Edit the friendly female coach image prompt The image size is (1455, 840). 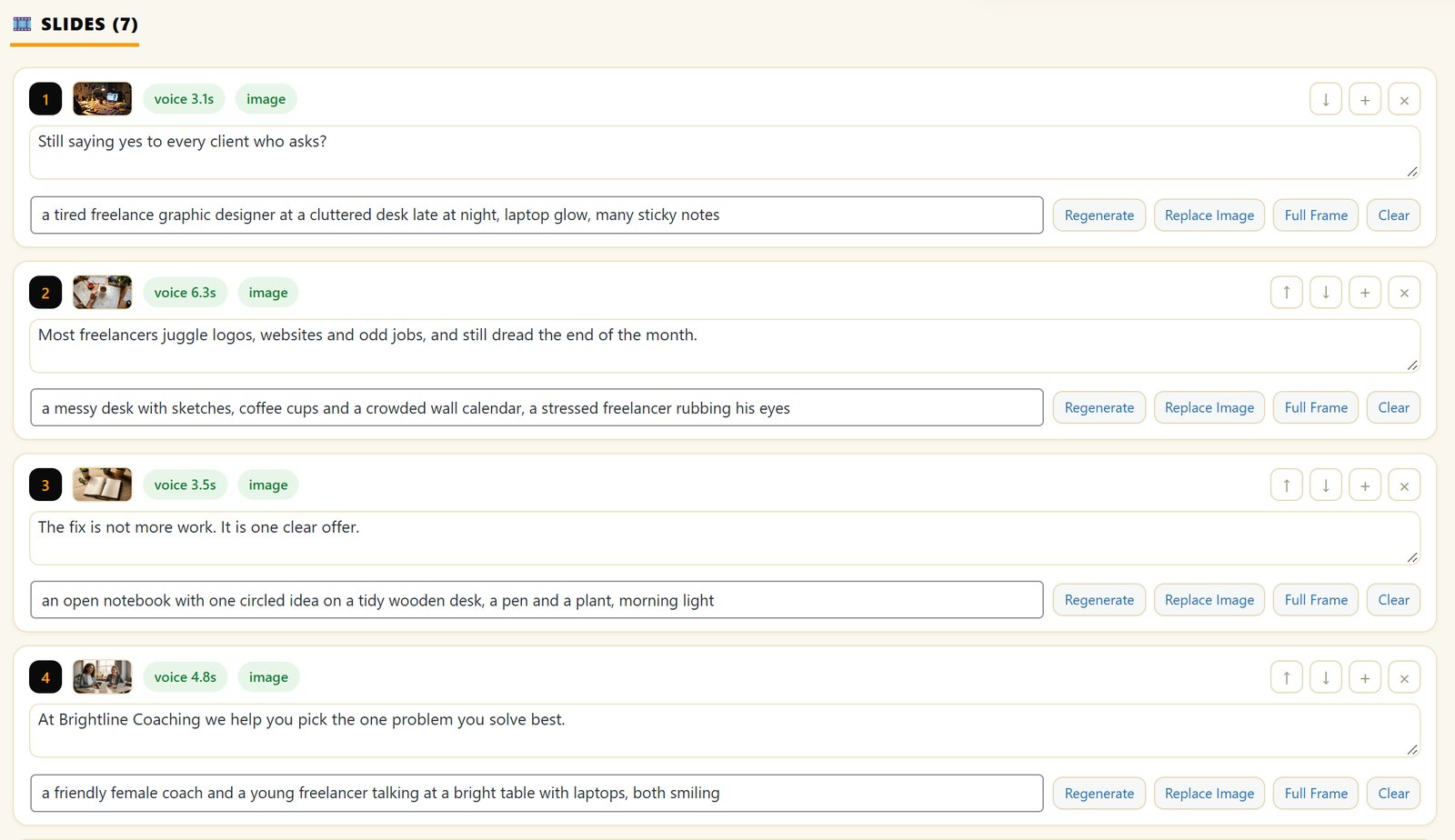point(537,793)
